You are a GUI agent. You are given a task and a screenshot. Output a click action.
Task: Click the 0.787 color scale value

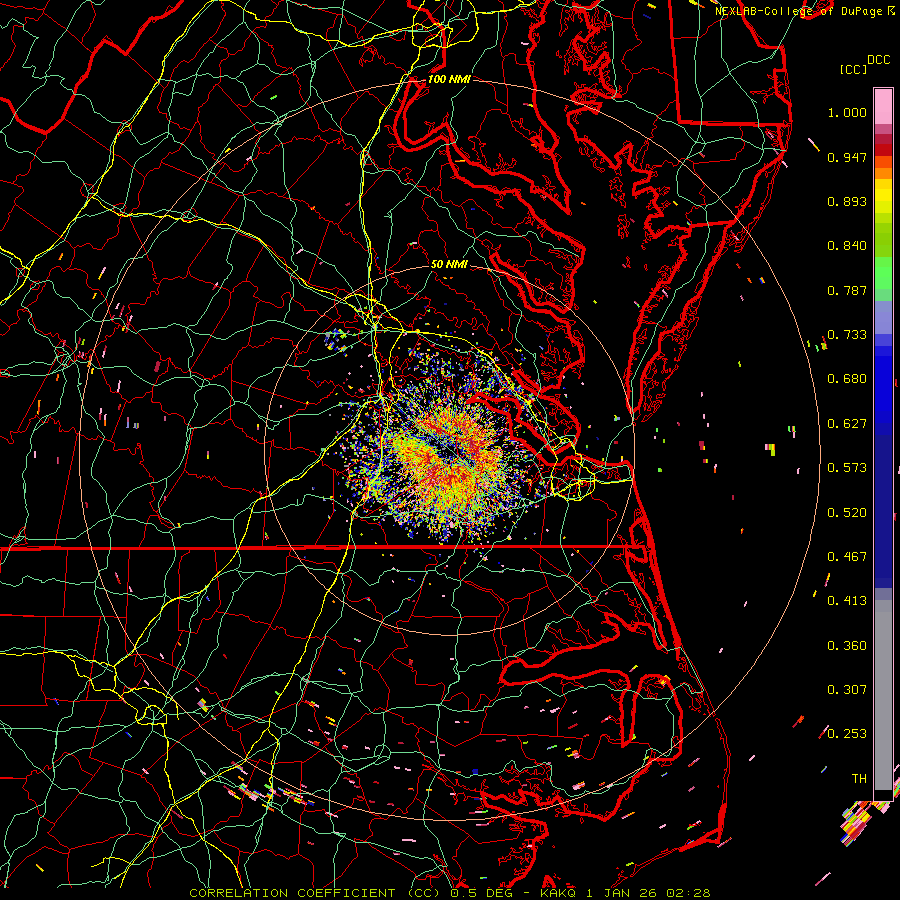847,290
